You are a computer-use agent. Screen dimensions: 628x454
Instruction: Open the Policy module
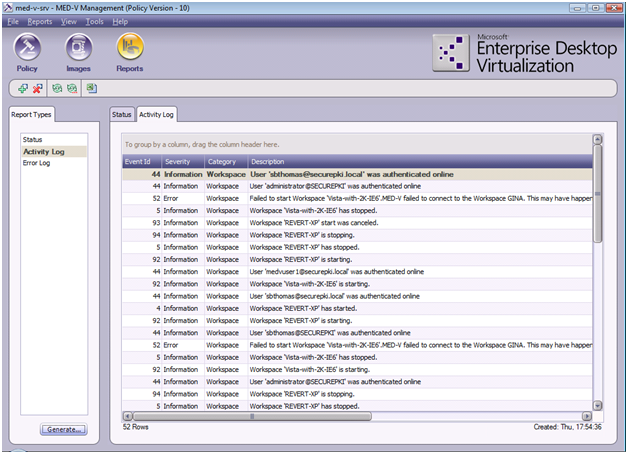pyautogui.click(x=27, y=52)
